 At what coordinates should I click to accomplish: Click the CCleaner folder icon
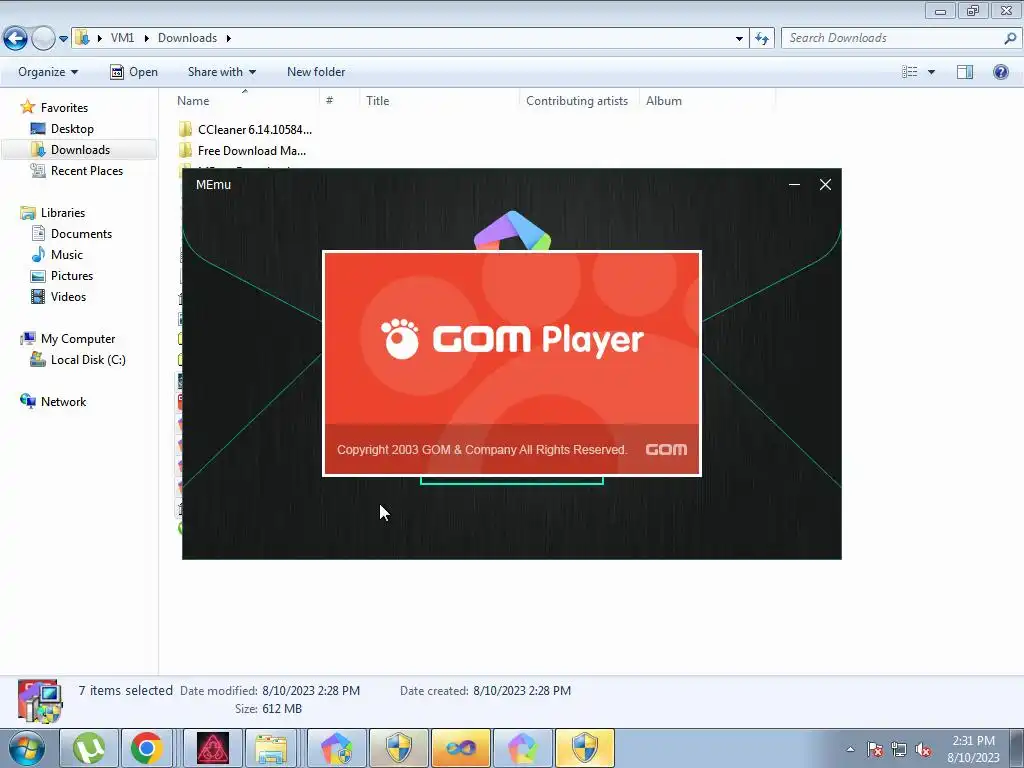(185, 129)
